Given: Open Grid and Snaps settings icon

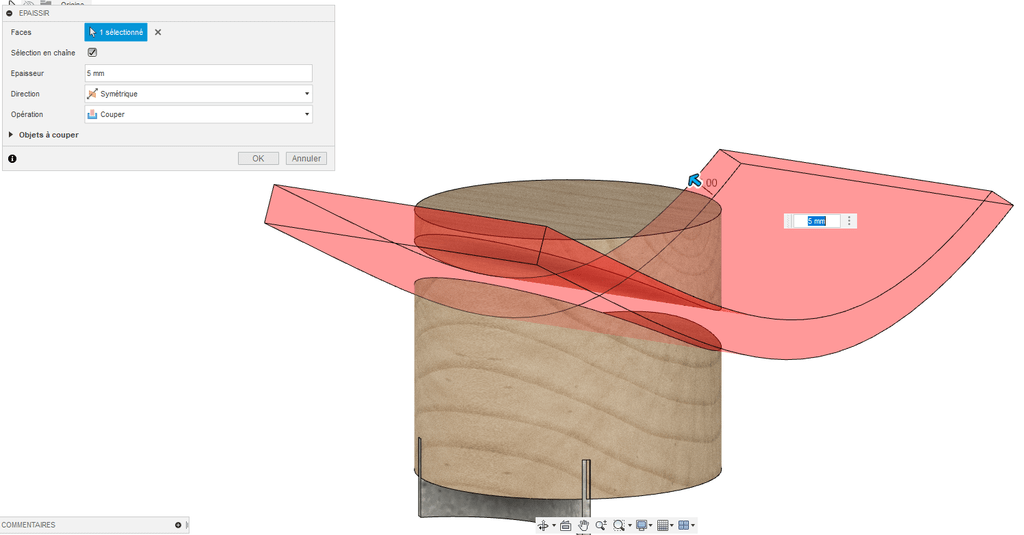Looking at the screenshot, I should [662, 525].
